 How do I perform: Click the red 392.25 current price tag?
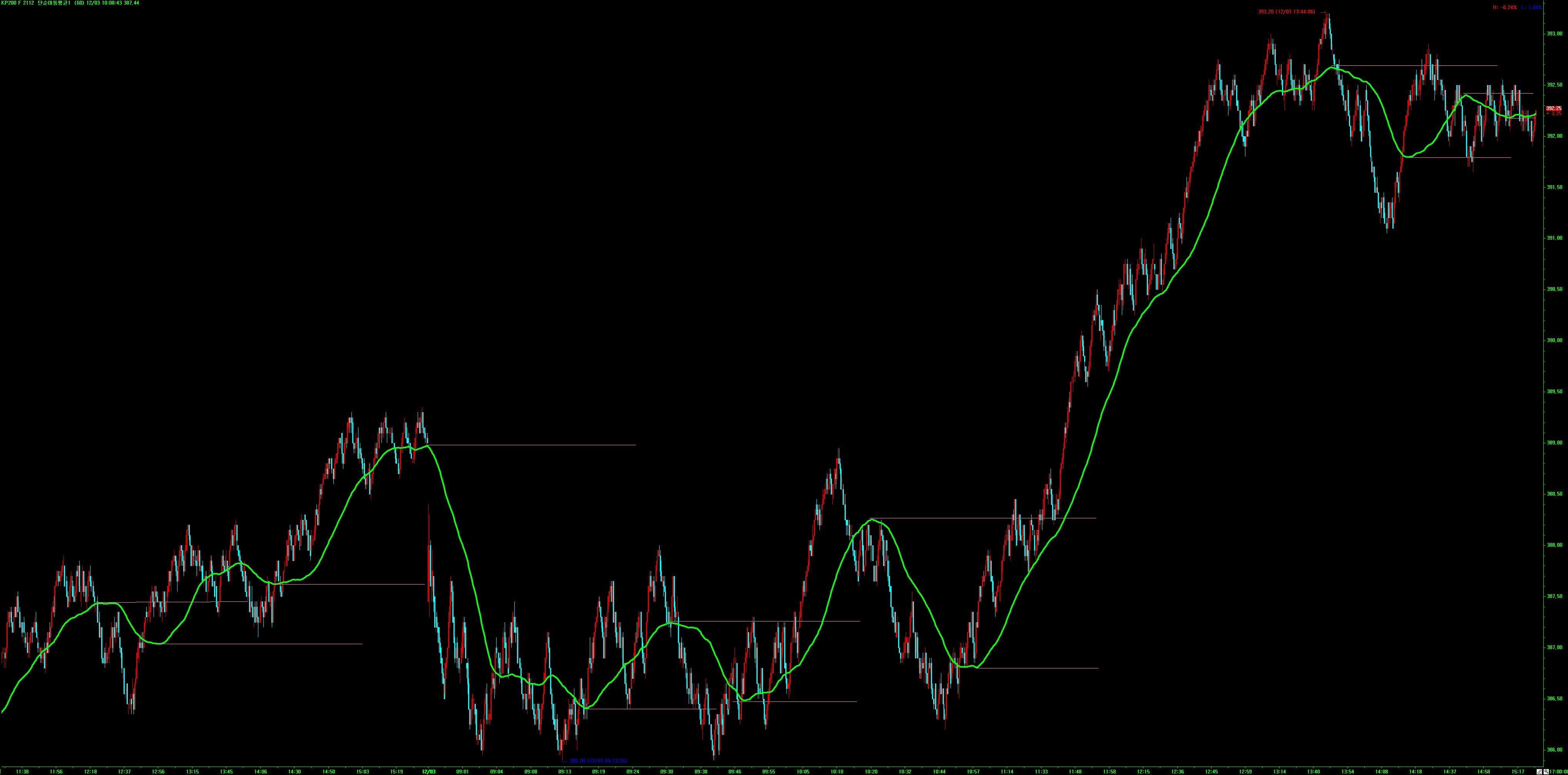(x=1553, y=108)
